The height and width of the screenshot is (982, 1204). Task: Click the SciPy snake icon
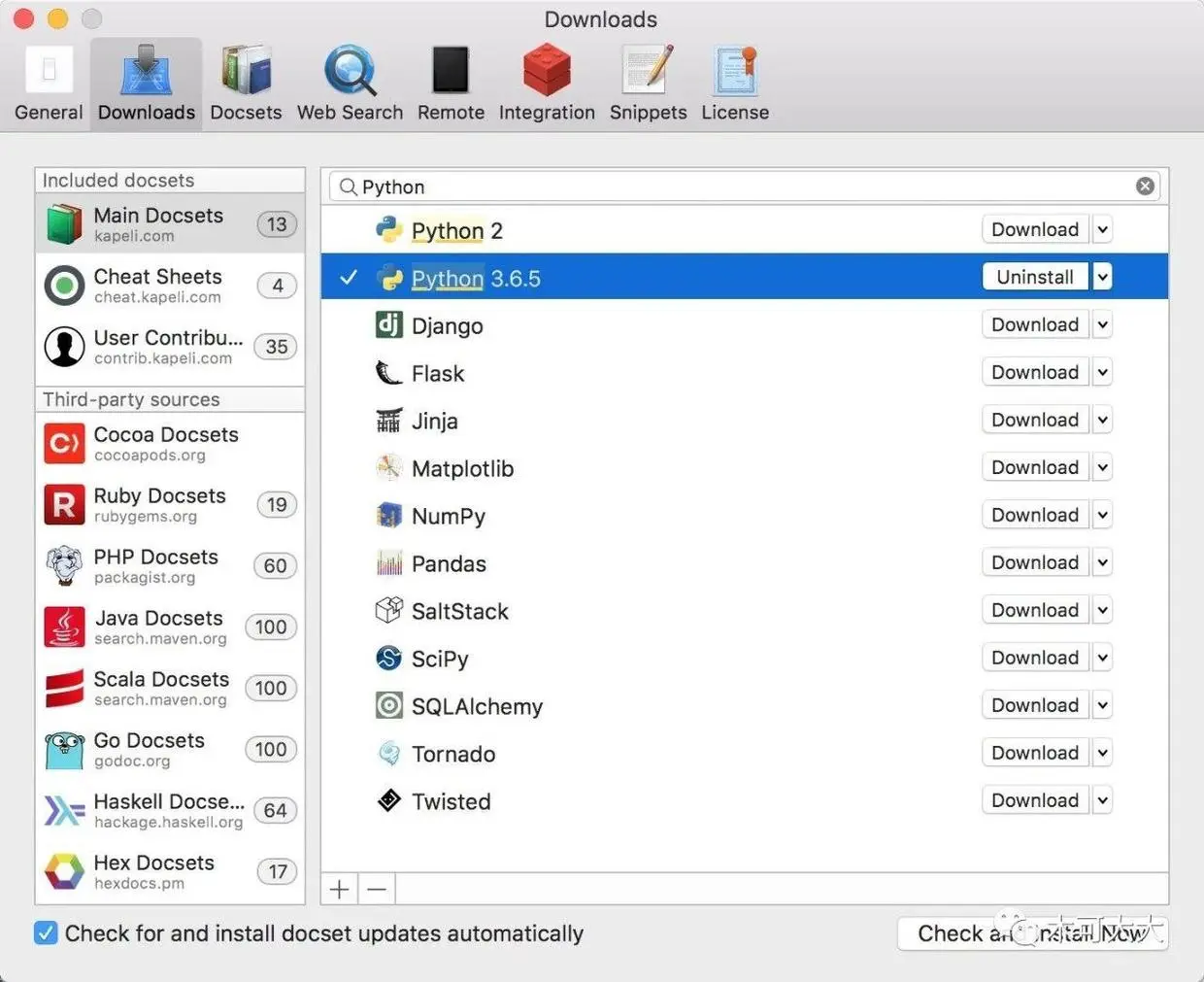(388, 658)
